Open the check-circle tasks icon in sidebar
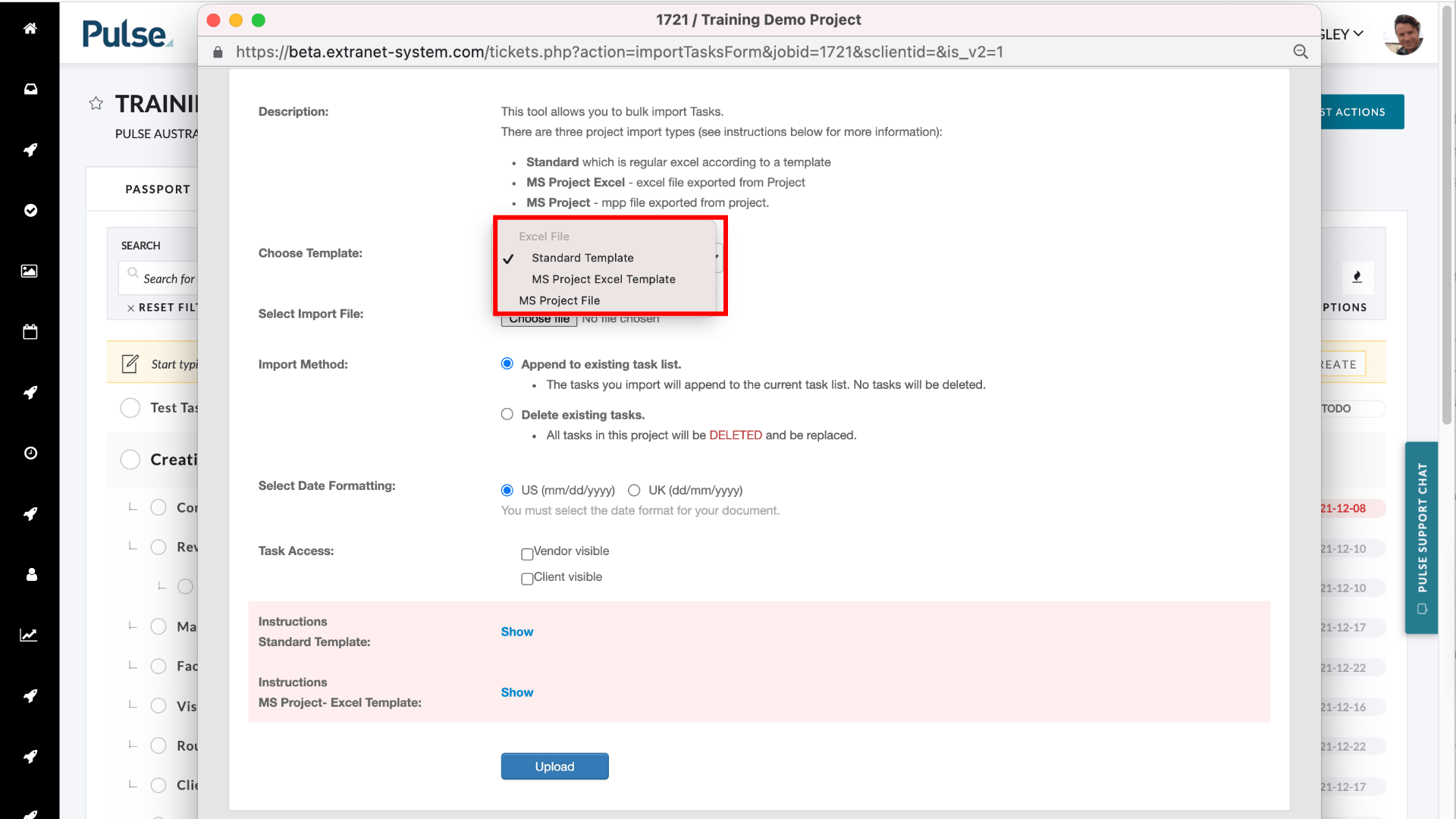The height and width of the screenshot is (819, 1456). pyautogui.click(x=30, y=210)
